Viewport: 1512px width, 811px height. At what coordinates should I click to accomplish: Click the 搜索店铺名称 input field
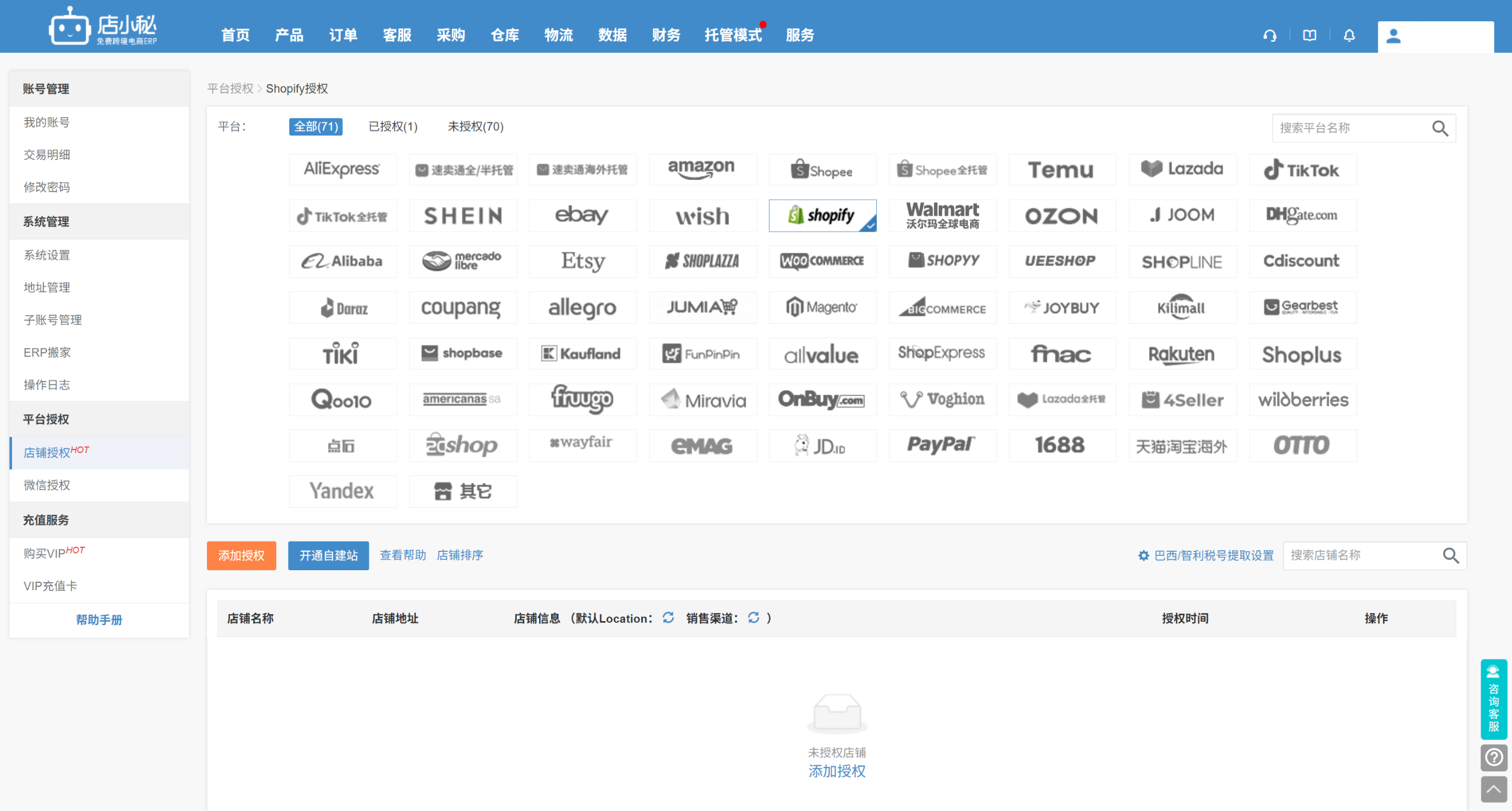point(1361,555)
